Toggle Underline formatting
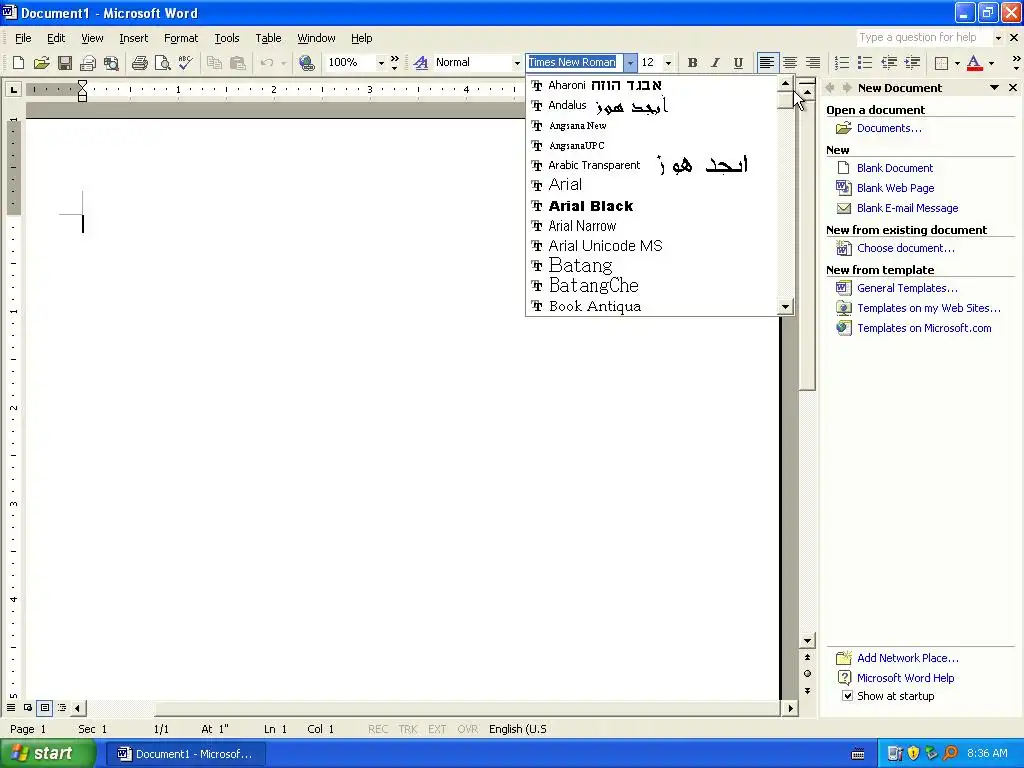The width and height of the screenshot is (1024, 768). (738, 63)
